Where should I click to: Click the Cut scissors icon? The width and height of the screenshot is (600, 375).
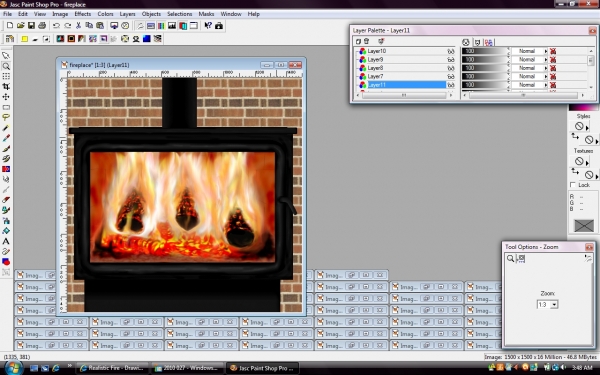pos(78,26)
